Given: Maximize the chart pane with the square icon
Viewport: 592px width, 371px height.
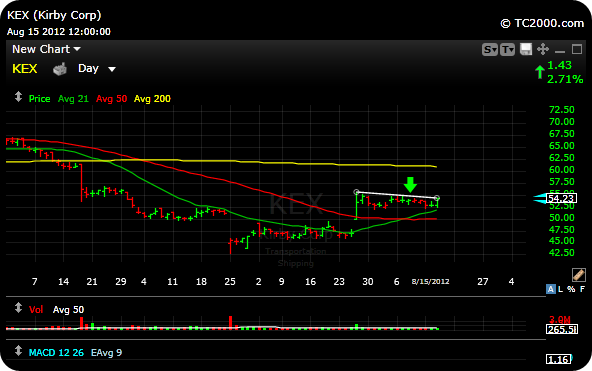Looking at the screenshot, I should (577, 49).
